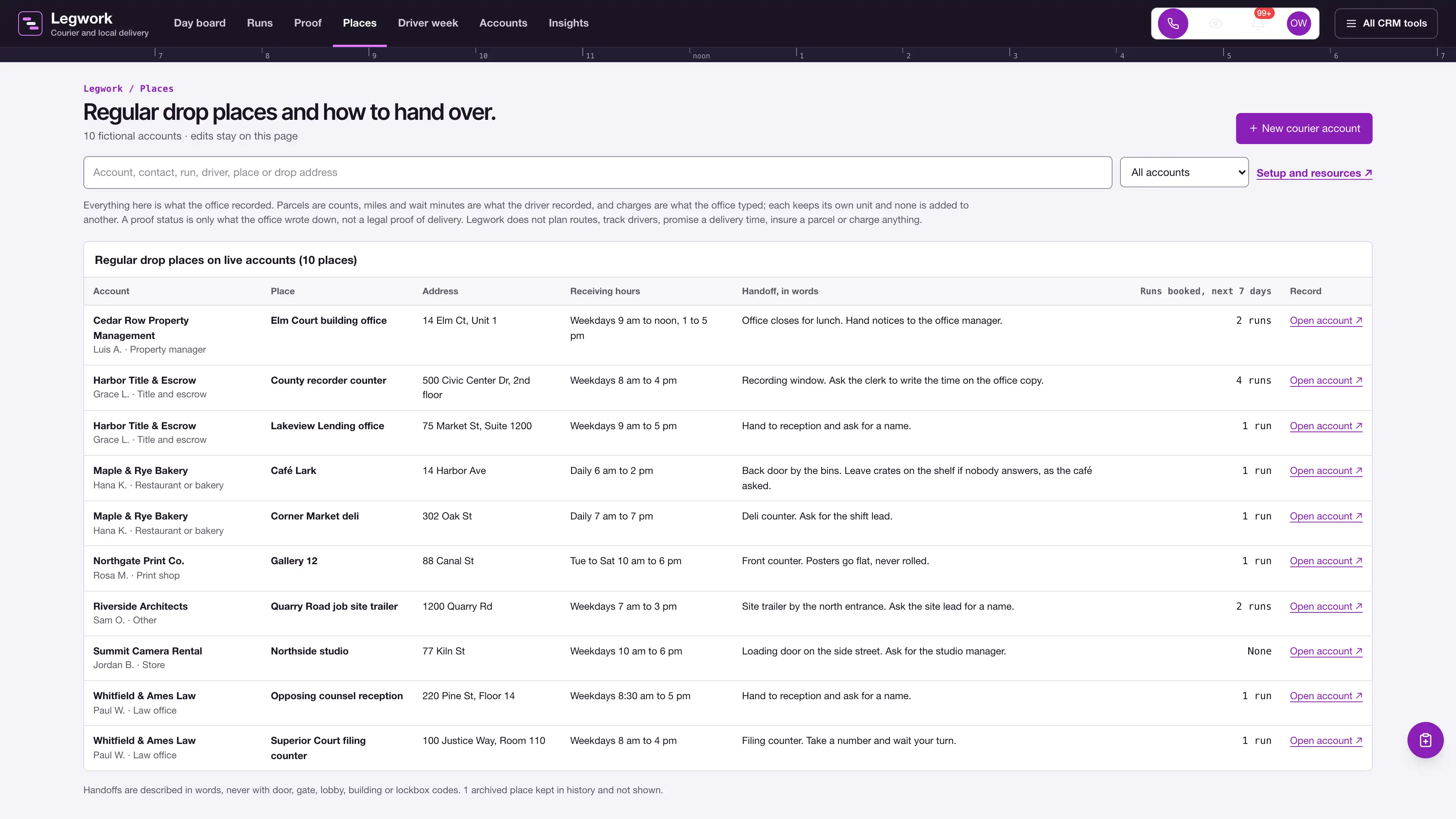Open account for Quarry Road job site trailer
Screen dimensions: 1456x819
pos(1326,607)
